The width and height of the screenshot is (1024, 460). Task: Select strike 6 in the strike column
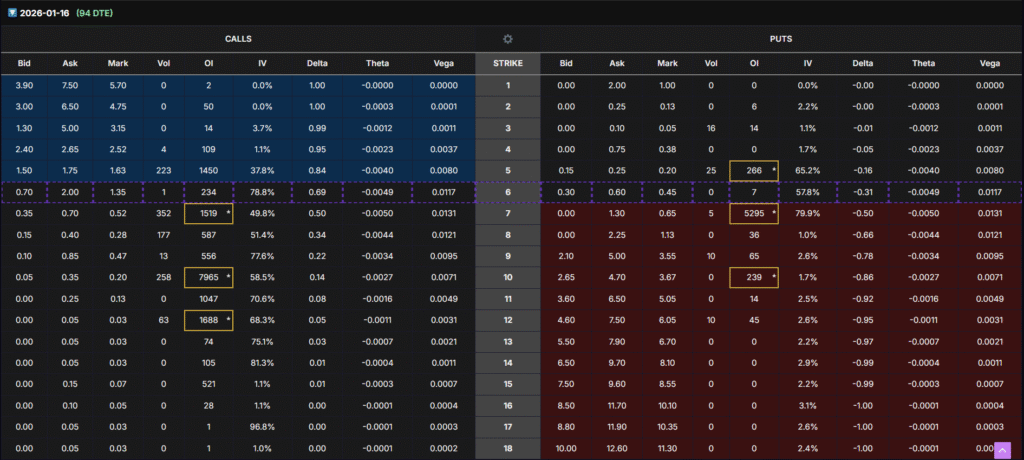508,192
